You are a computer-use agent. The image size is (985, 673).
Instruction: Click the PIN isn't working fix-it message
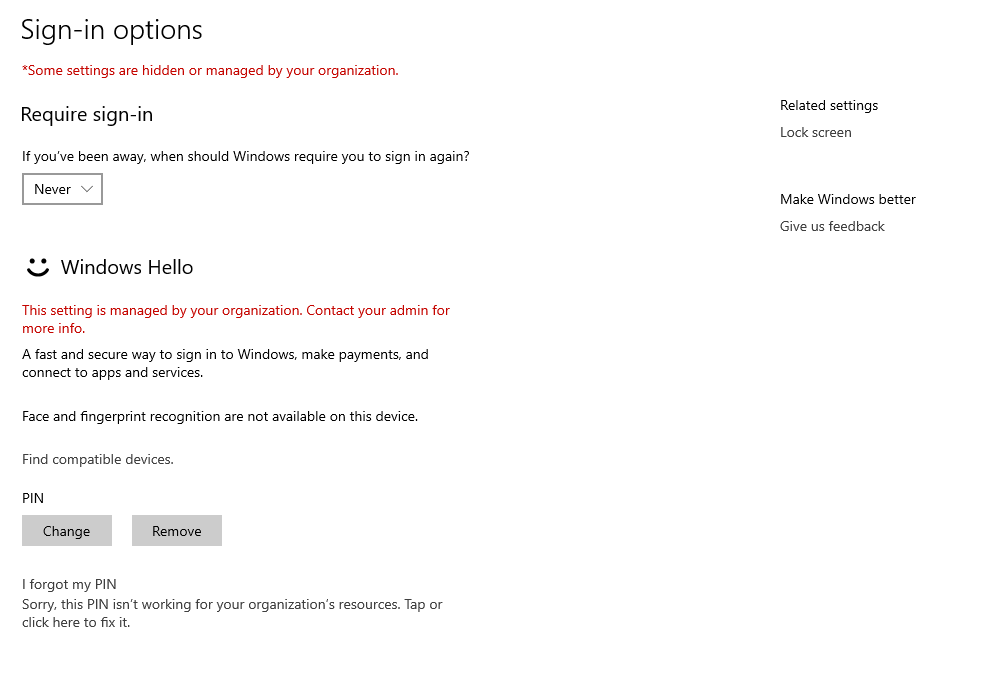pyautogui.click(x=232, y=613)
